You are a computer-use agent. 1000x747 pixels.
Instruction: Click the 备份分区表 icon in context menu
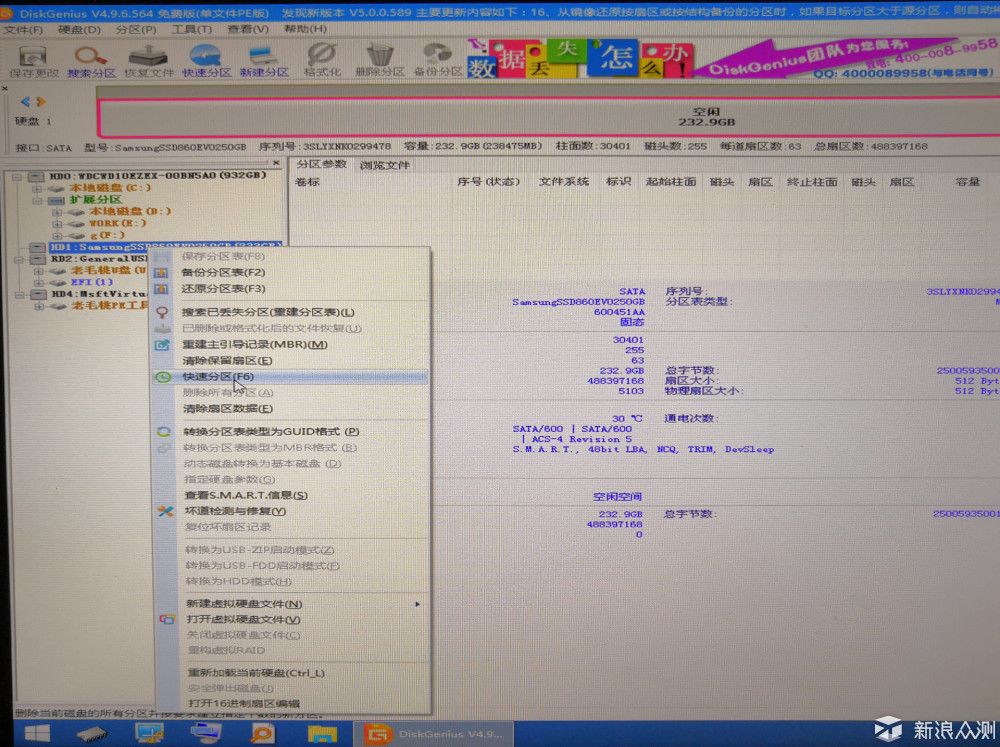point(161,272)
